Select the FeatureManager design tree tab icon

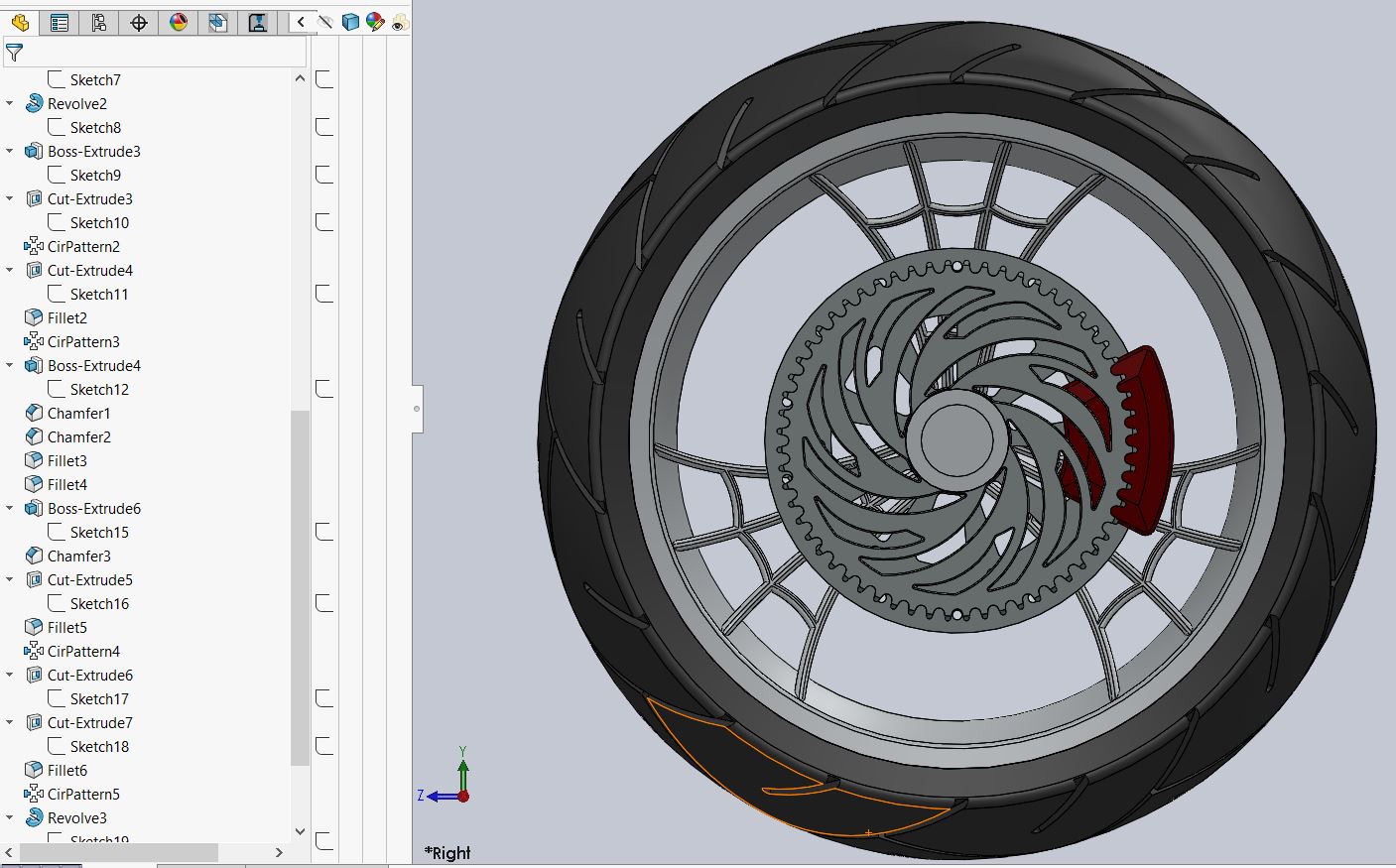click(x=21, y=22)
